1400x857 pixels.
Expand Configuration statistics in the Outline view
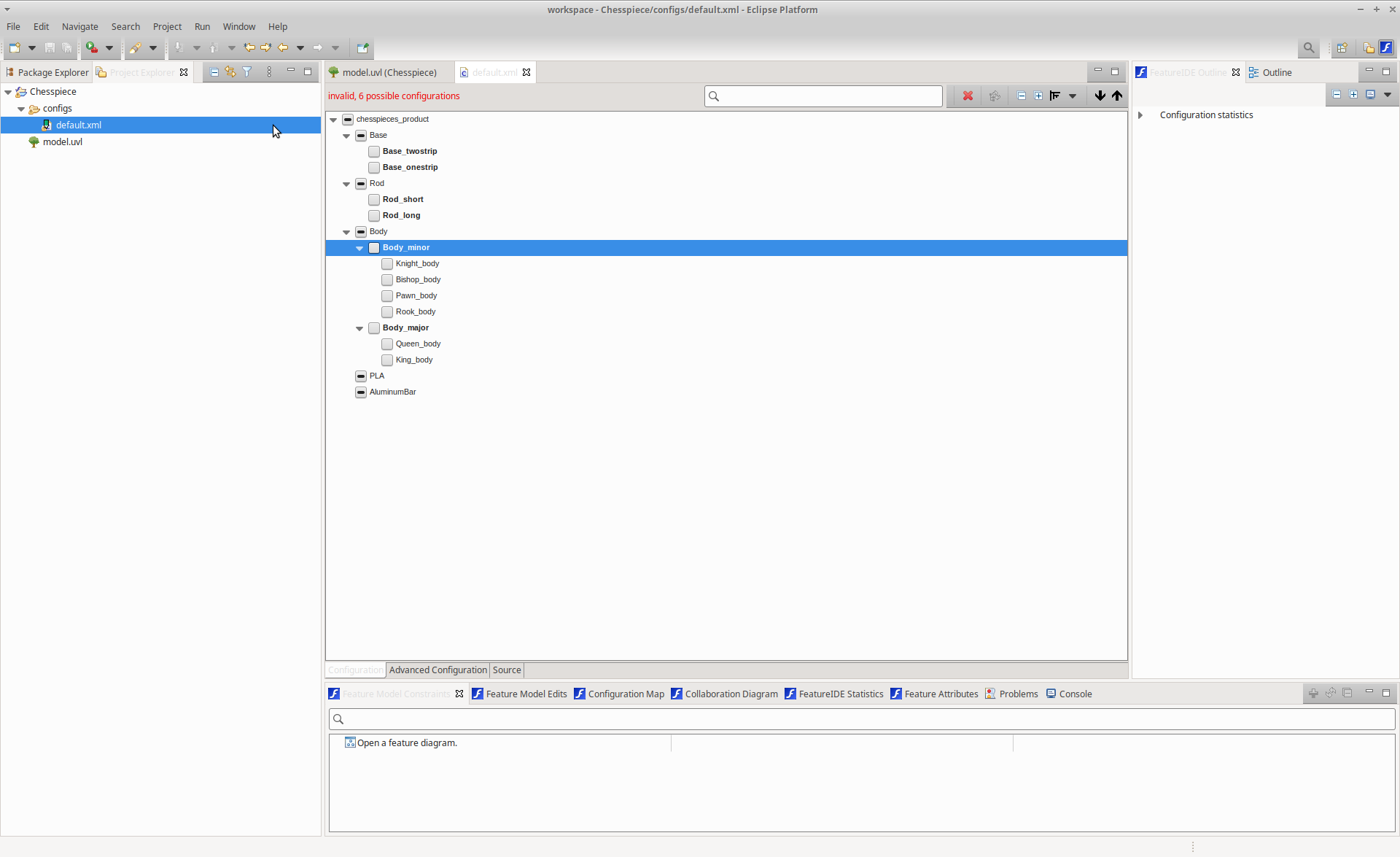pos(1140,115)
